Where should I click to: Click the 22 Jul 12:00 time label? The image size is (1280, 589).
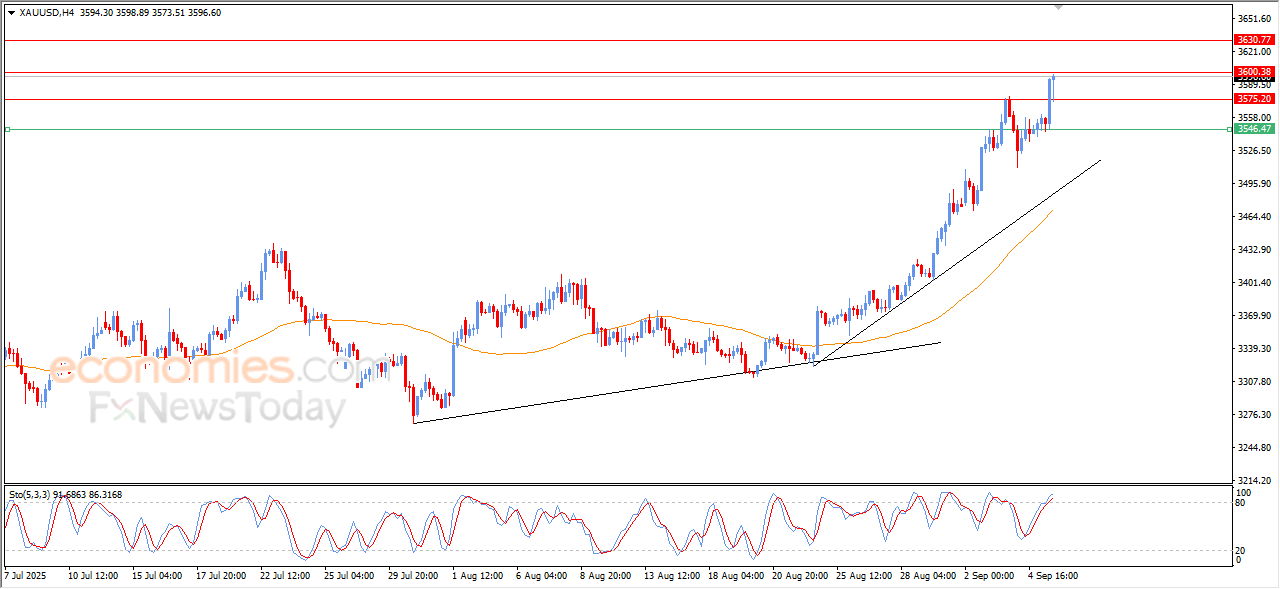pos(285,576)
